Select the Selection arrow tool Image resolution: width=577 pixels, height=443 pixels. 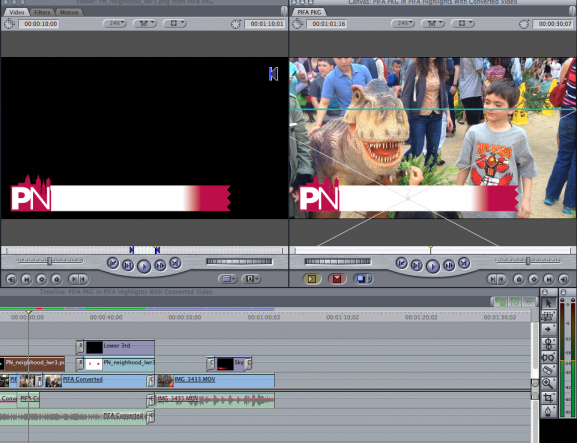click(x=548, y=303)
